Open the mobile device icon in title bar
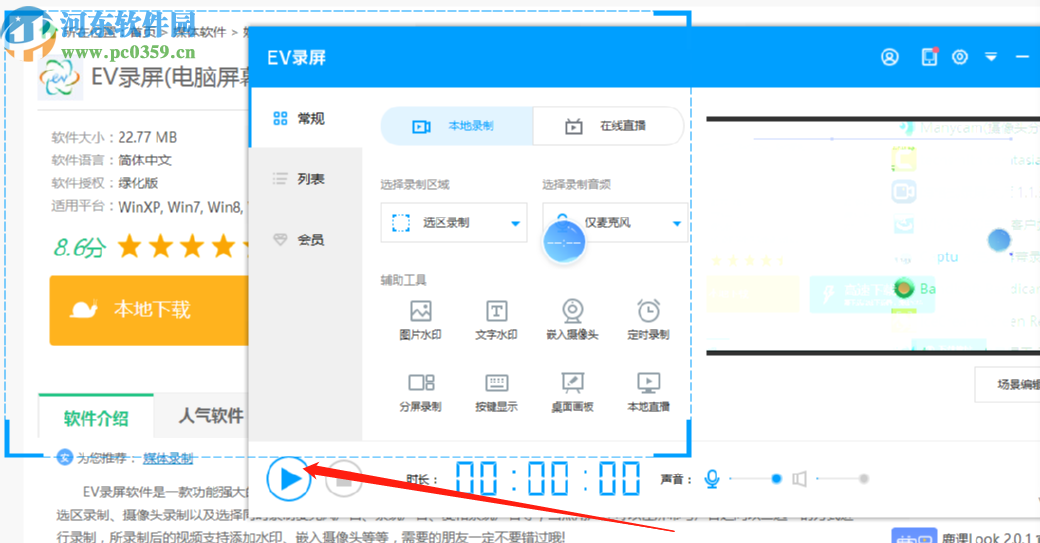This screenshot has height=543, width=1040. pos(929,57)
